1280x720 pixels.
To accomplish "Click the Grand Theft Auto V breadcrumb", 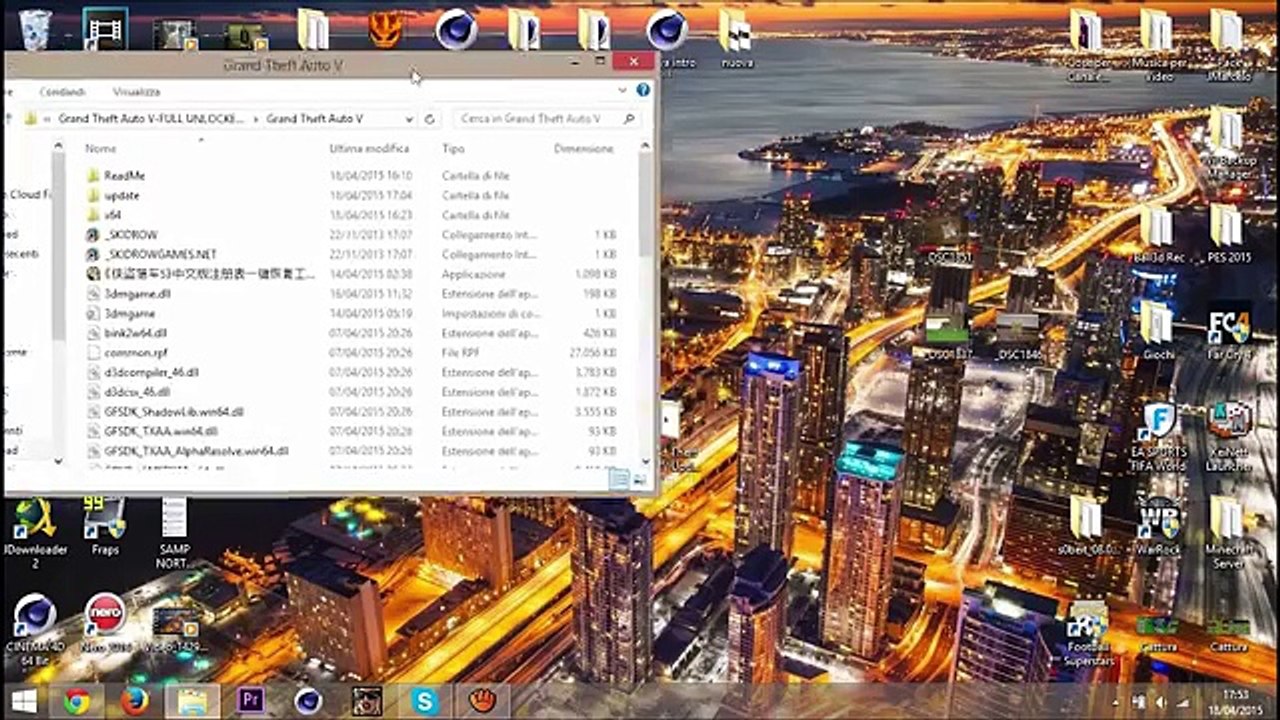I will (x=314, y=119).
